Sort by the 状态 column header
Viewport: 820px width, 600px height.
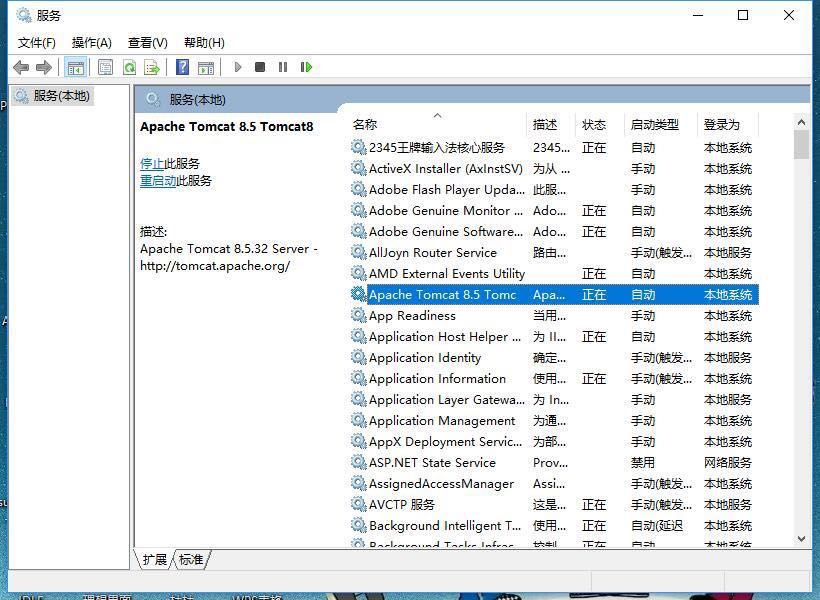pyautogui.click(x=600, y=124)
